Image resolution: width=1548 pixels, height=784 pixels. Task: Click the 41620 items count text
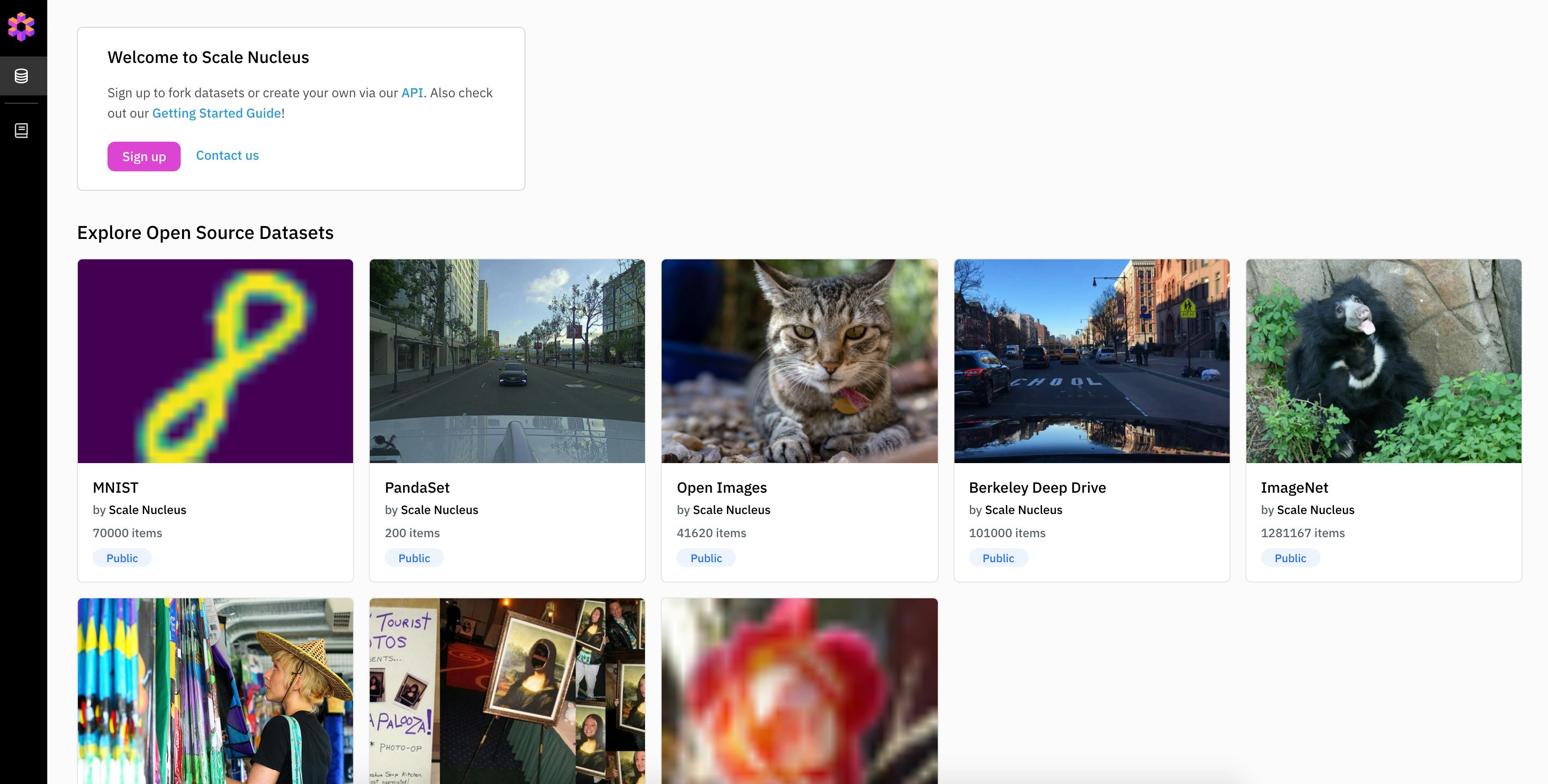pyautogui.click(x=712, y=533)
